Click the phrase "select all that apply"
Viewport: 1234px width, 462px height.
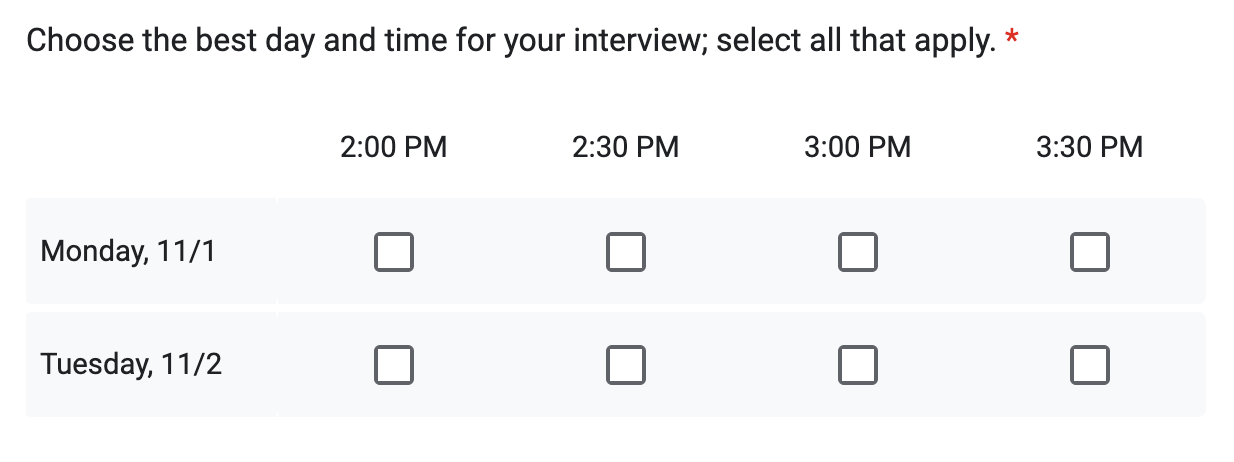pos(852,42)
